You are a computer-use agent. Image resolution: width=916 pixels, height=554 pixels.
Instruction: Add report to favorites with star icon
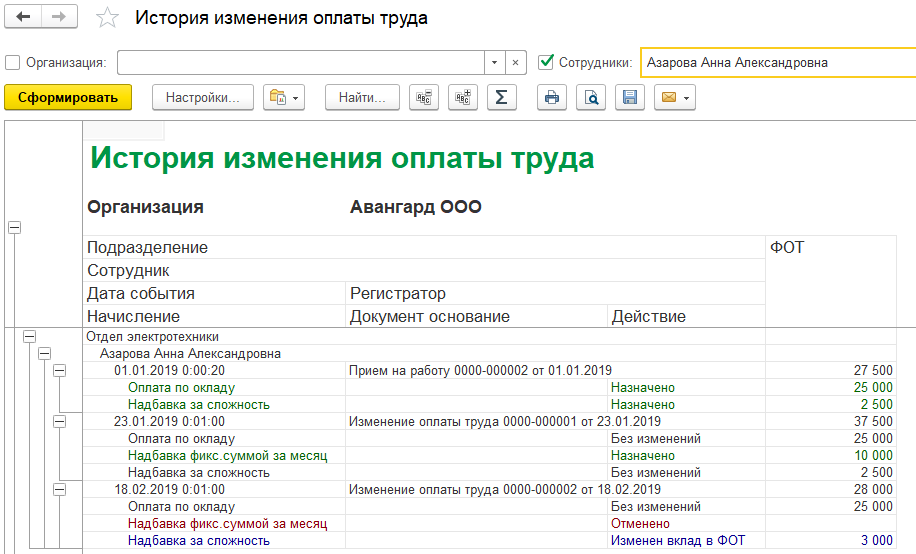pos(107,19)
